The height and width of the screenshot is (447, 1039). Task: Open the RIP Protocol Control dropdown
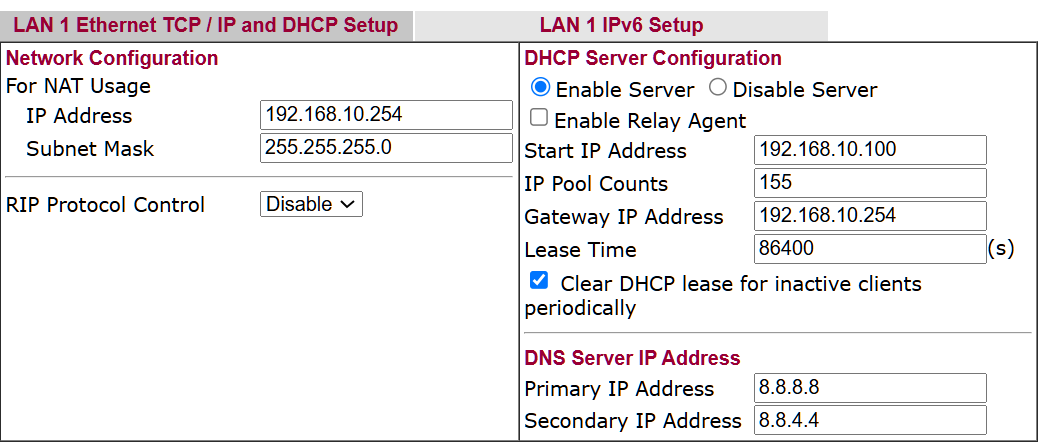(x=311, y=204)
